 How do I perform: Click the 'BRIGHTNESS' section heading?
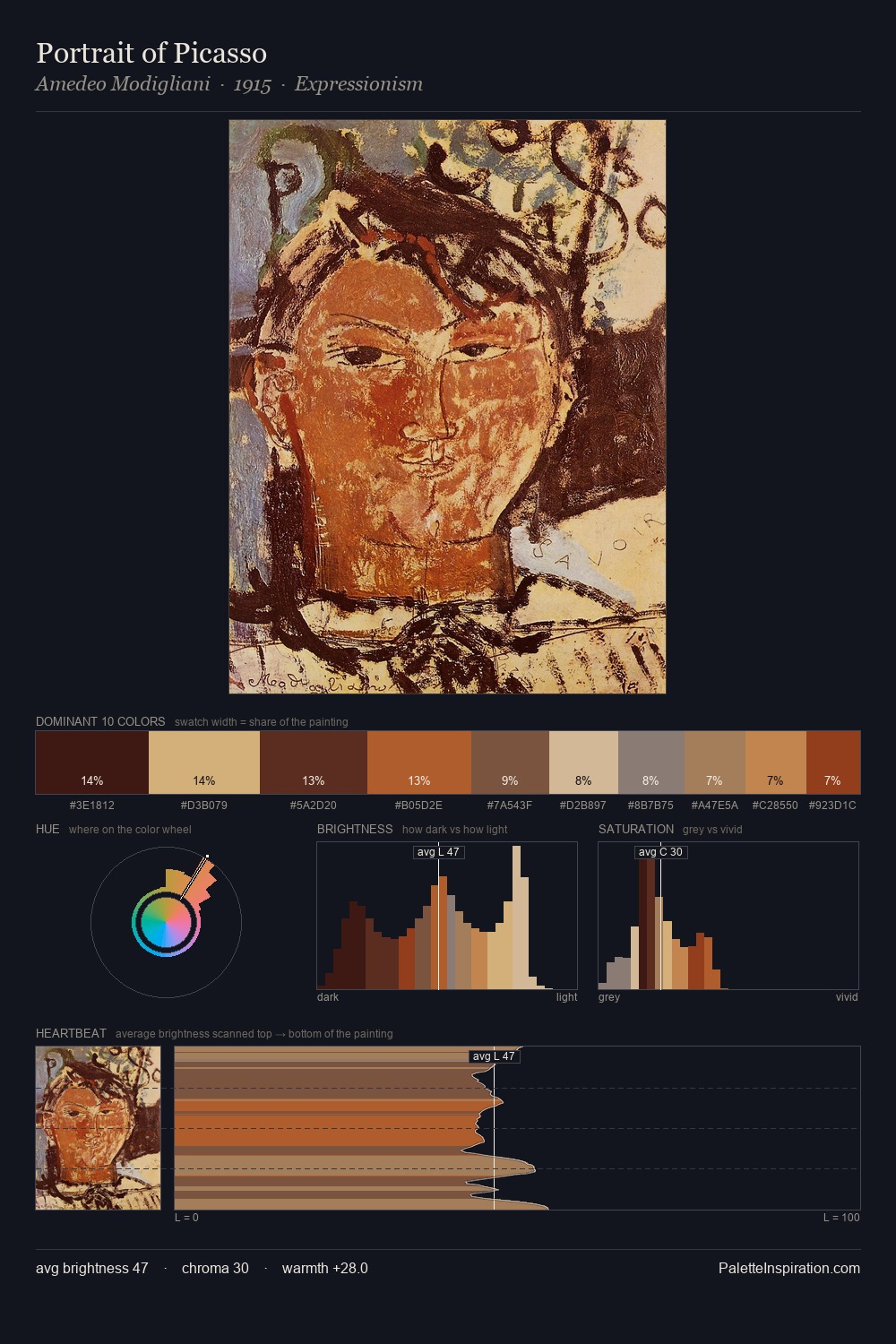click(355, 829)
